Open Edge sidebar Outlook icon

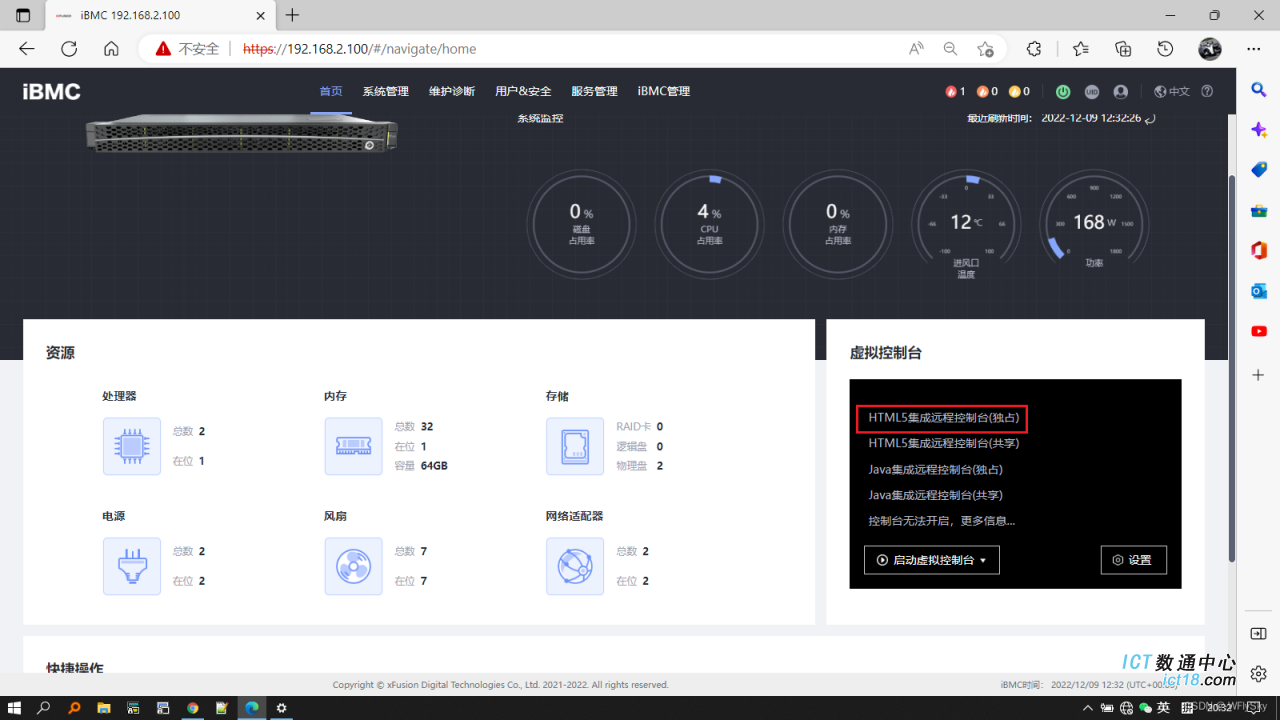click(x=1259, y=291)
